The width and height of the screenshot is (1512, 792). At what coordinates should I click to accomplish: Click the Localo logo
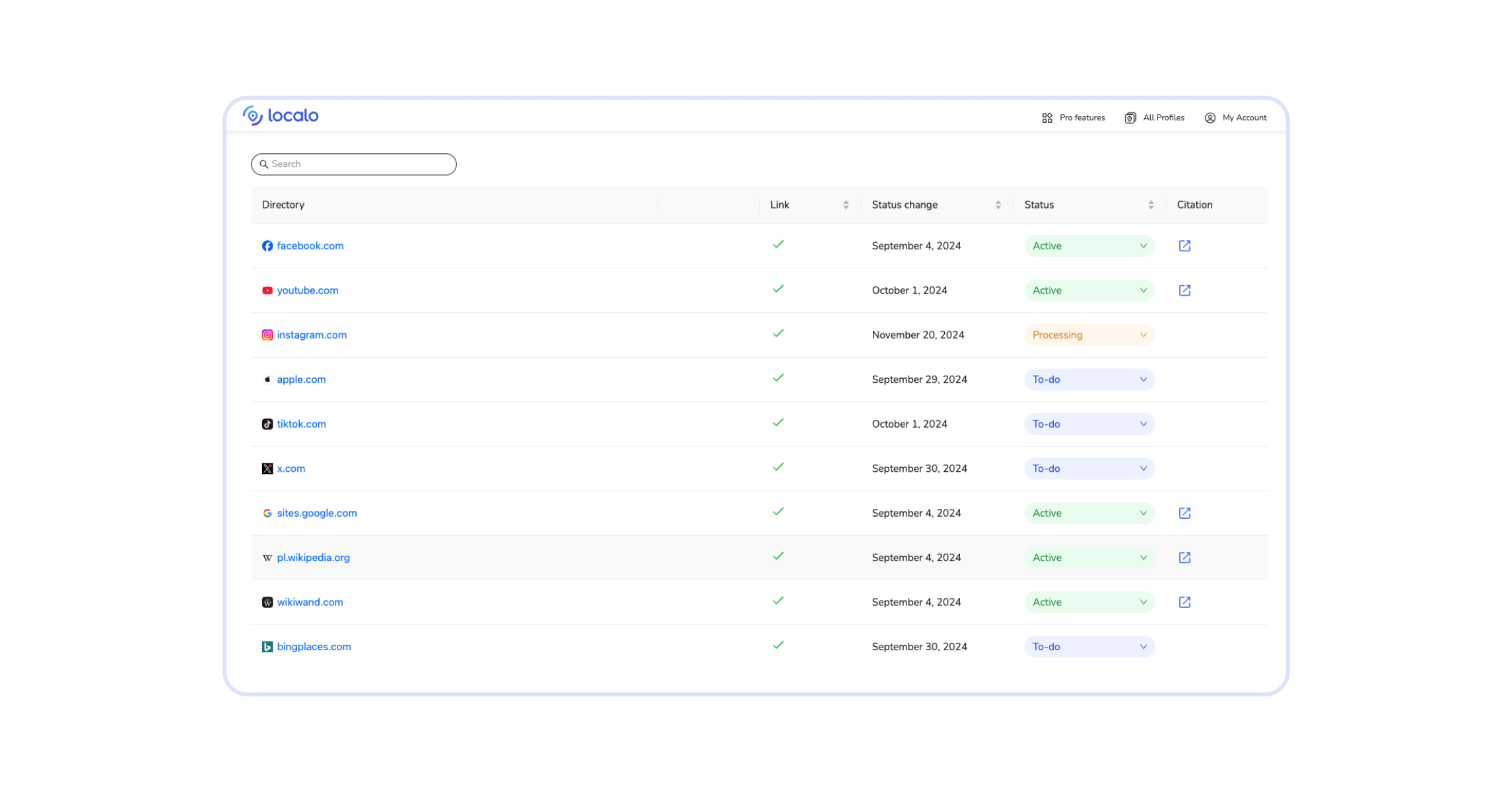point(281,115)
